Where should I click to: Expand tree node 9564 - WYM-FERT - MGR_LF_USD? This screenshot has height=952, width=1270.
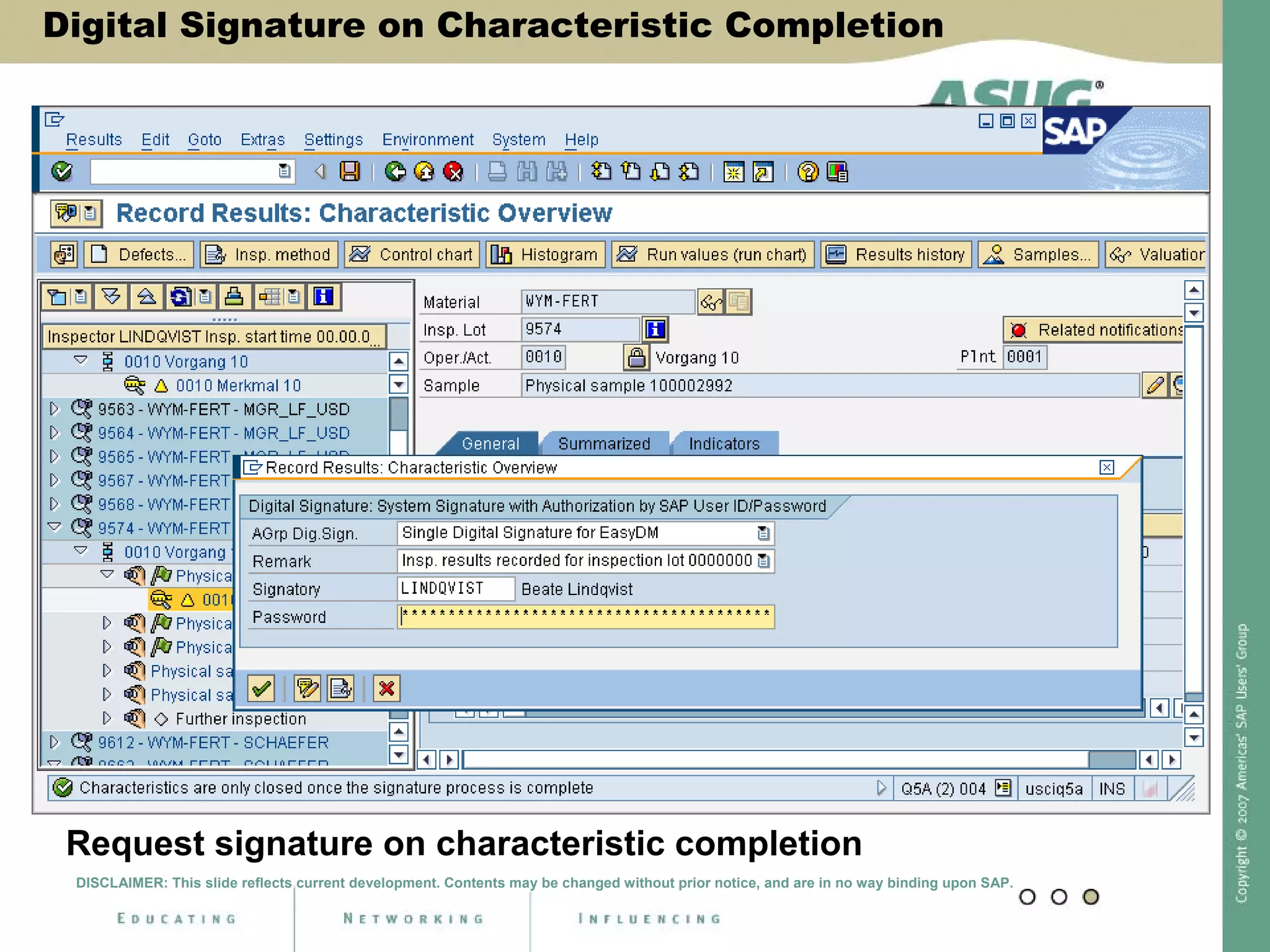55,433
